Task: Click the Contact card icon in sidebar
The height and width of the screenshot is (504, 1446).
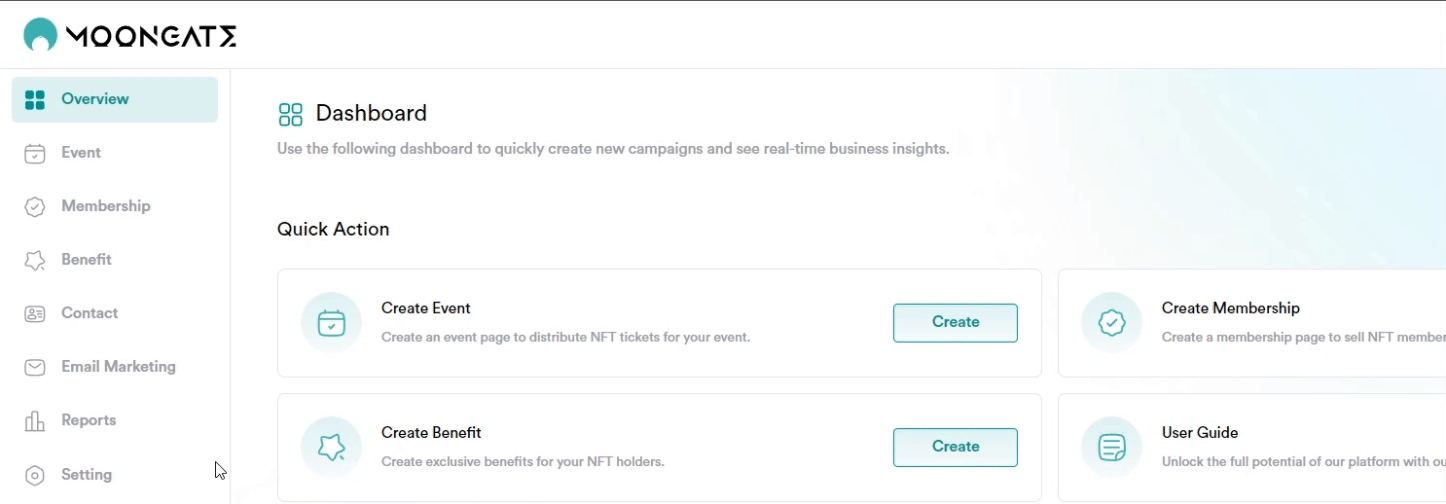Action: 35,314
